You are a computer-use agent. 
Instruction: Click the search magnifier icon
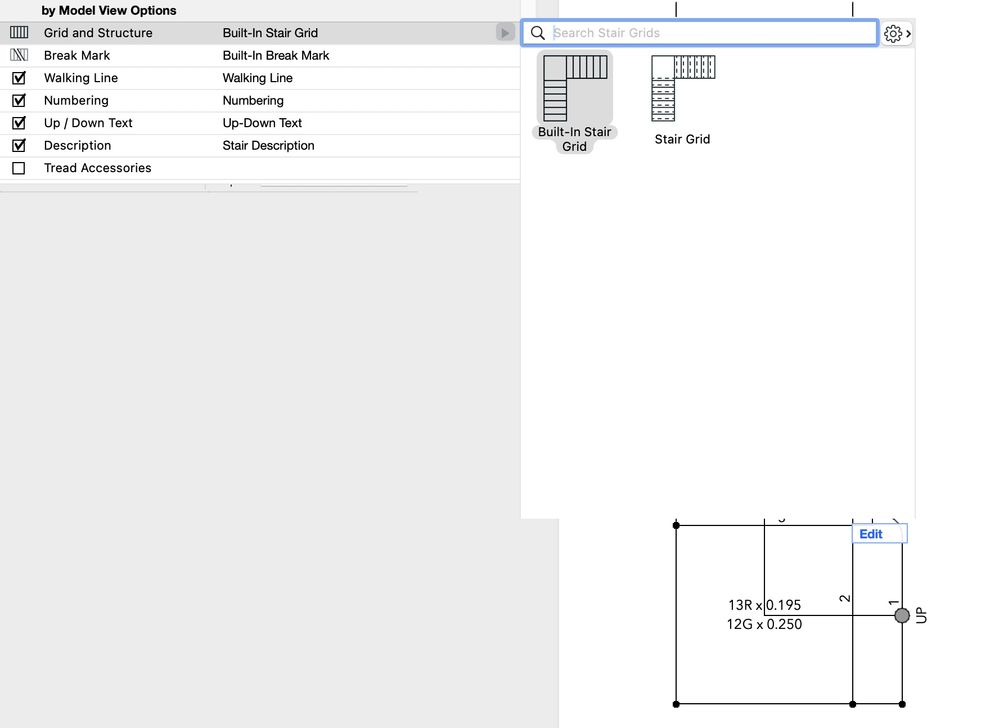click(538, 33)
